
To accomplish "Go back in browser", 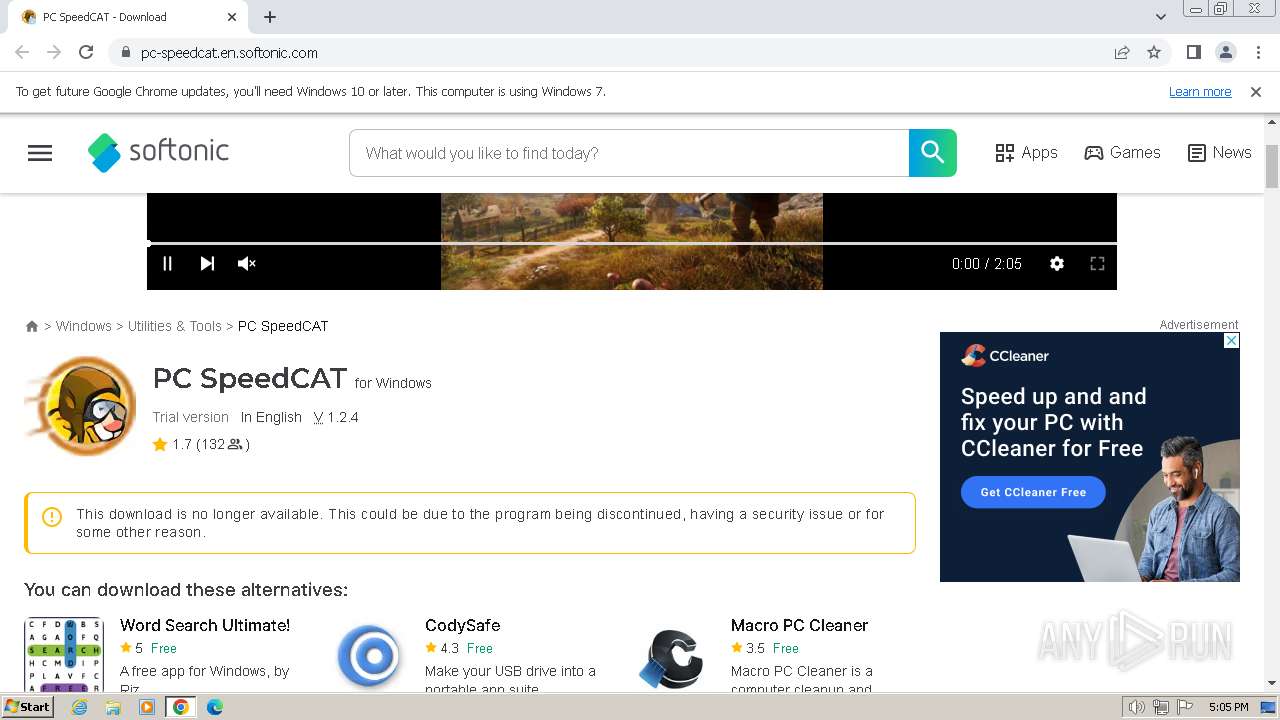I will coord(22,53).
